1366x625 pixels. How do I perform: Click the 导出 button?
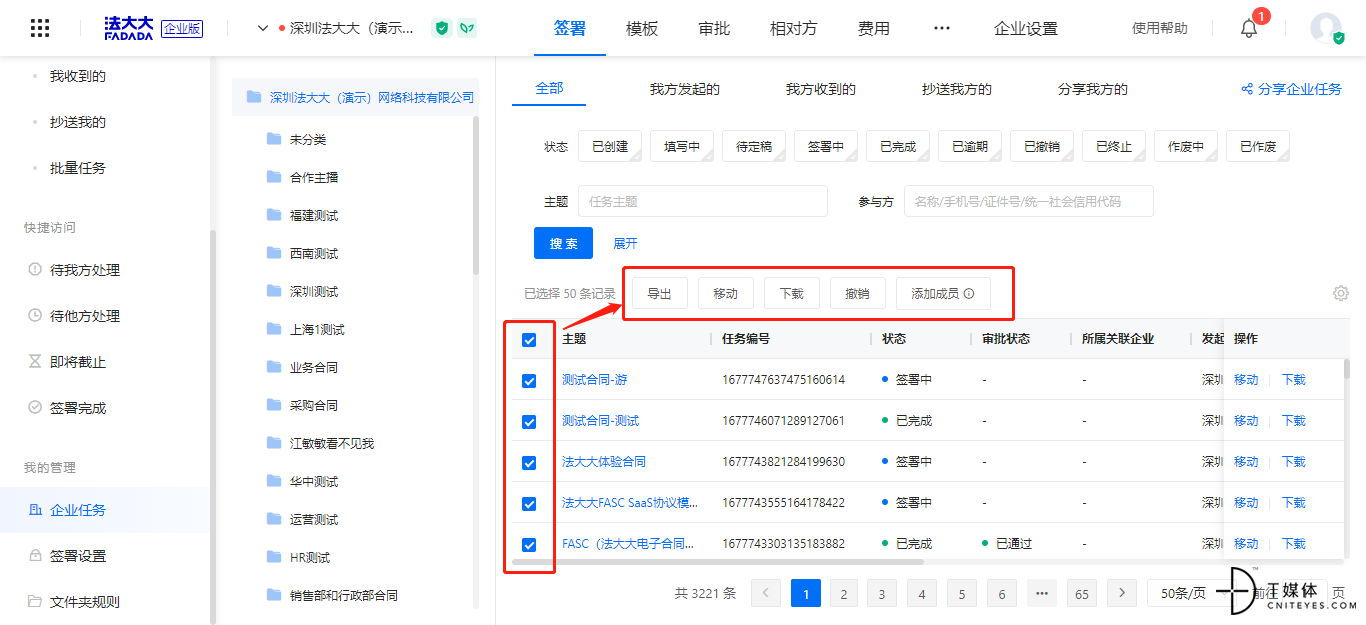[x=659, y=294]
